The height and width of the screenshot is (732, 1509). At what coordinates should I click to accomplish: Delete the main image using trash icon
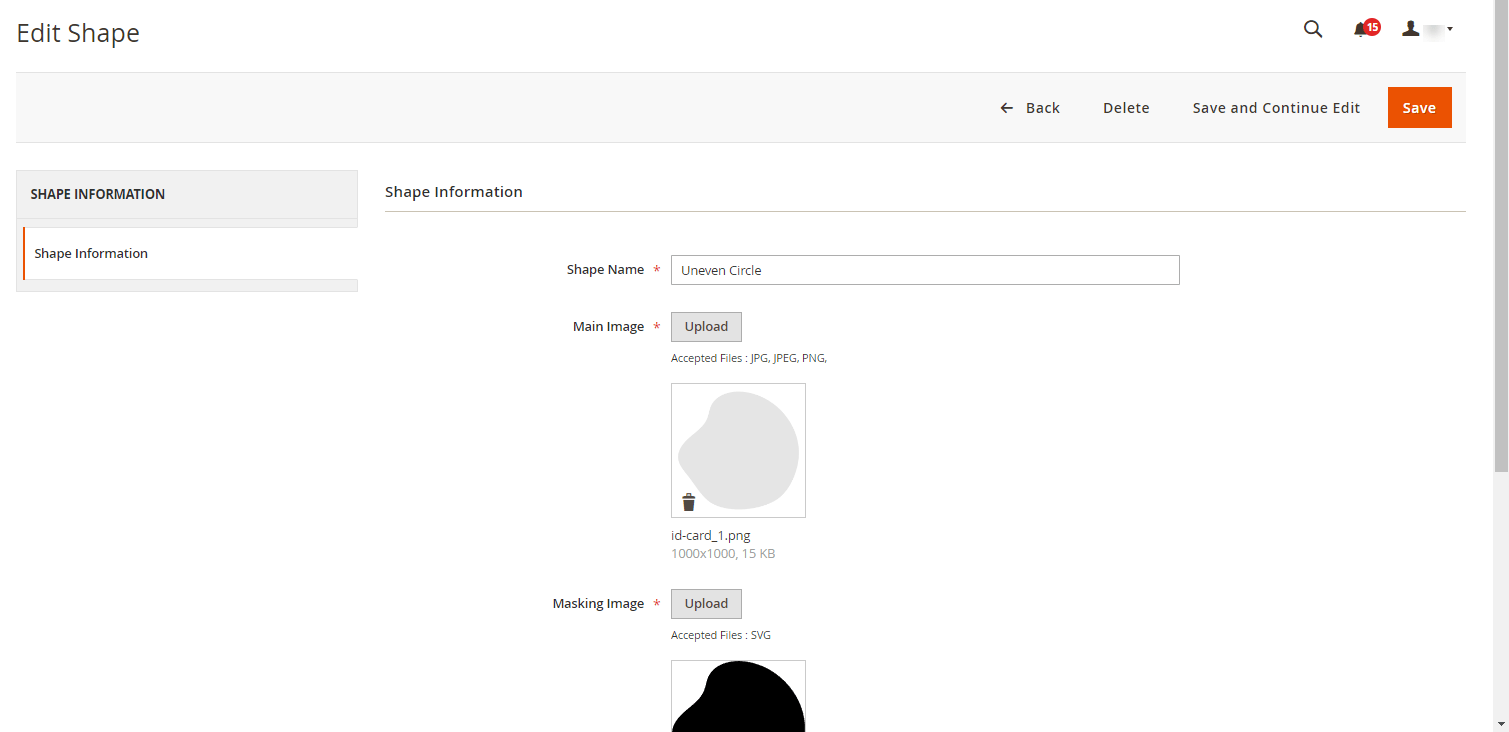[688, 502]
